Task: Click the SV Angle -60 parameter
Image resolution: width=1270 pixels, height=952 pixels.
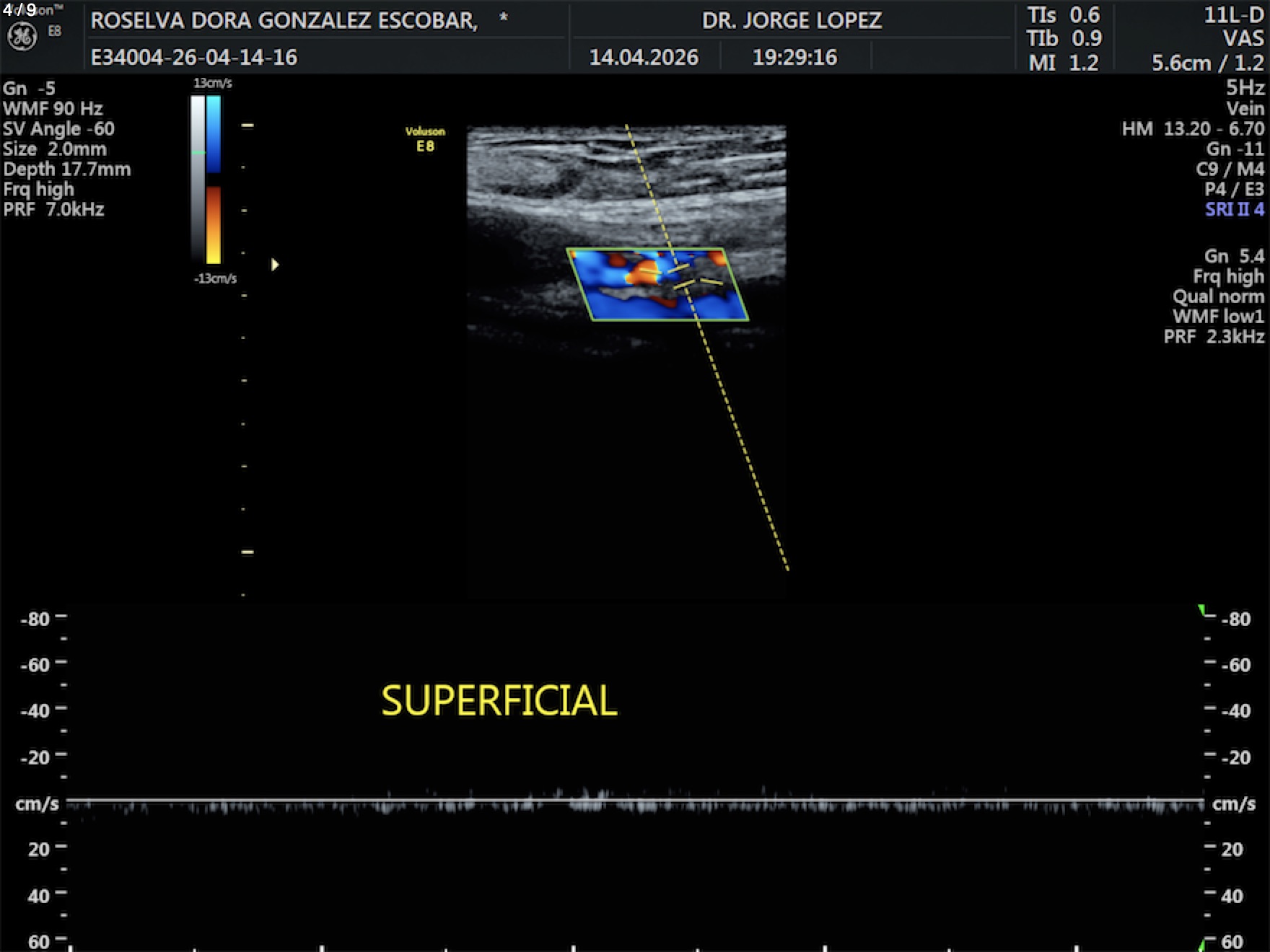Action: 58,129
